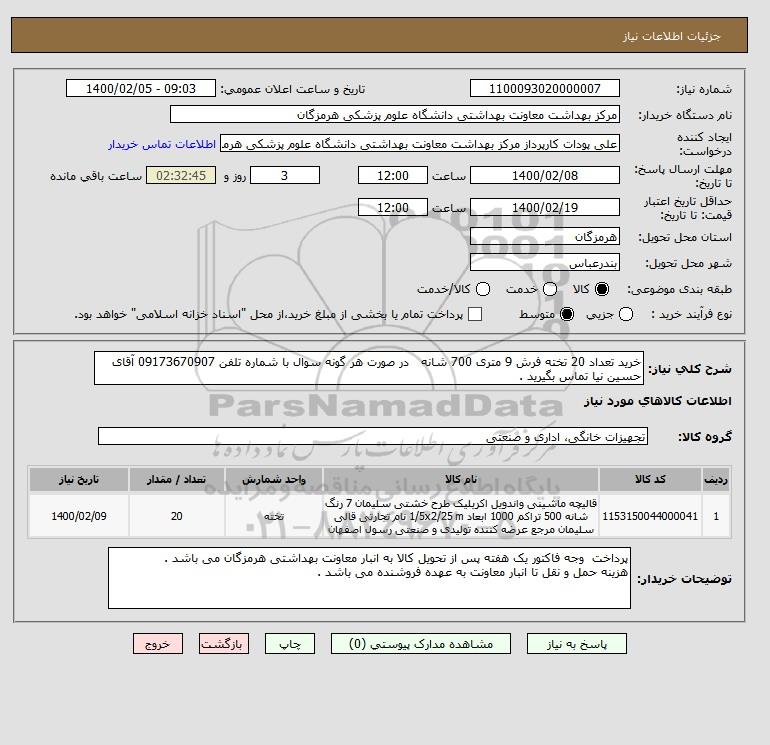This screenshot has height=745, width=770.
Task: Click the goods group field تجهیزات خانگی
Action: (x=373, y=436)
